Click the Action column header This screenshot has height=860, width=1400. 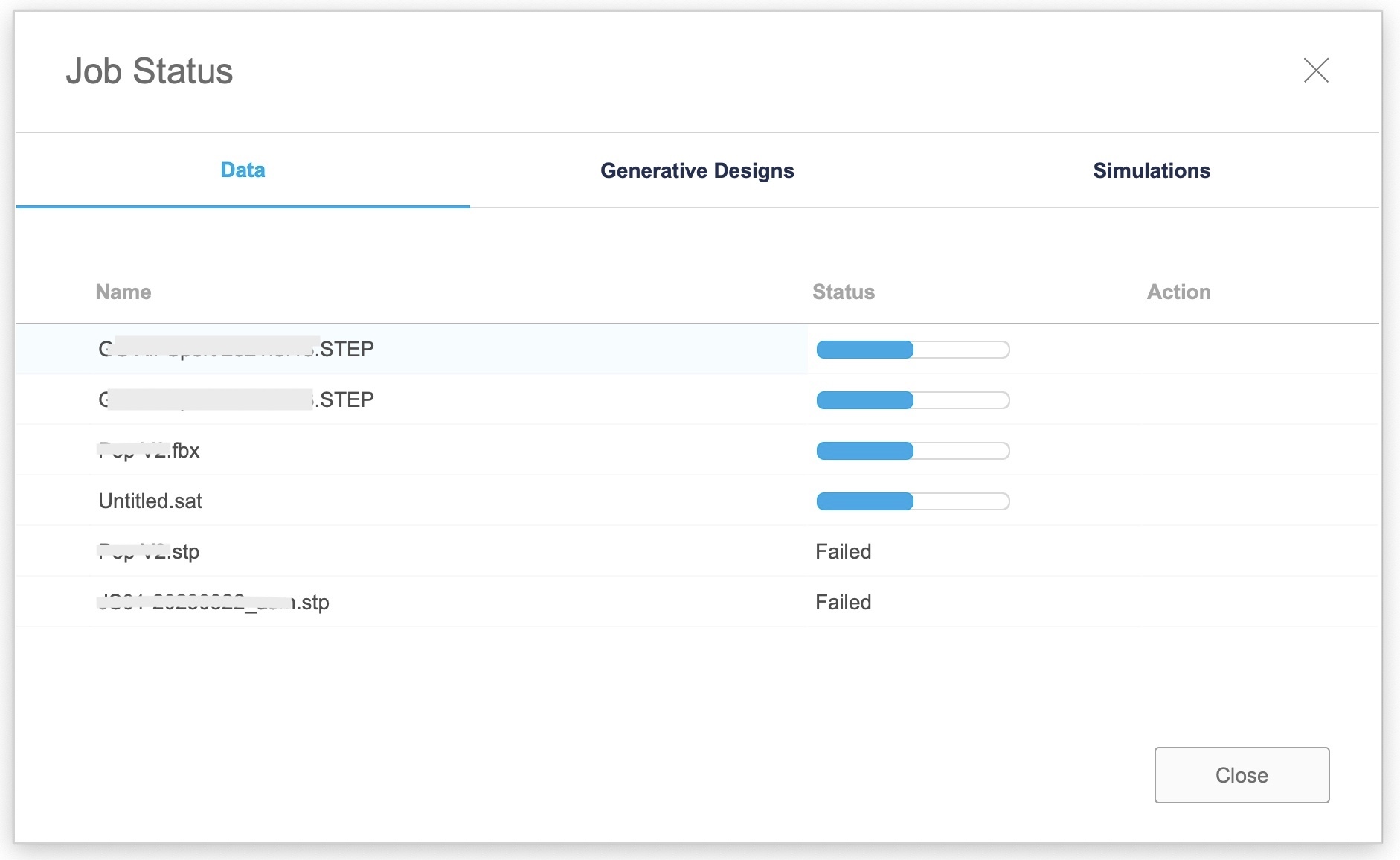(x=1179, y=292)
